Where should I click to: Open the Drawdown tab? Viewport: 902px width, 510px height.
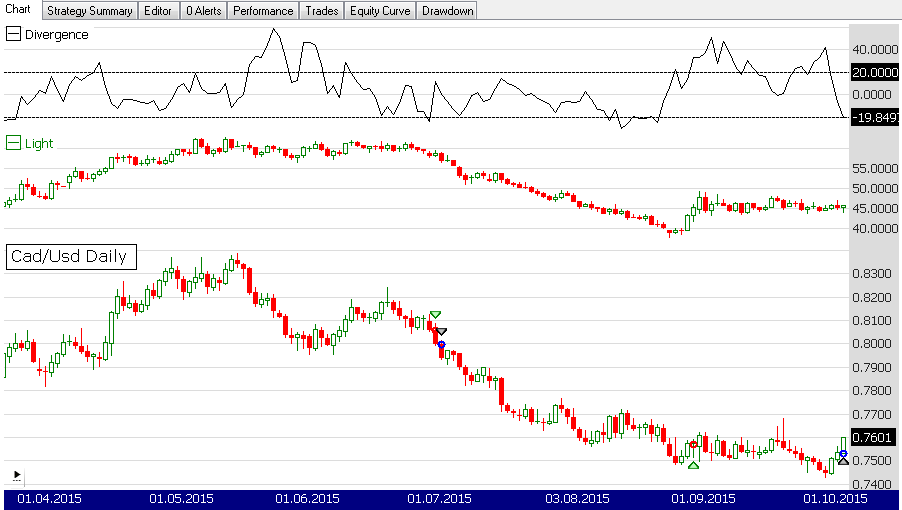click(x=447, y=11)
